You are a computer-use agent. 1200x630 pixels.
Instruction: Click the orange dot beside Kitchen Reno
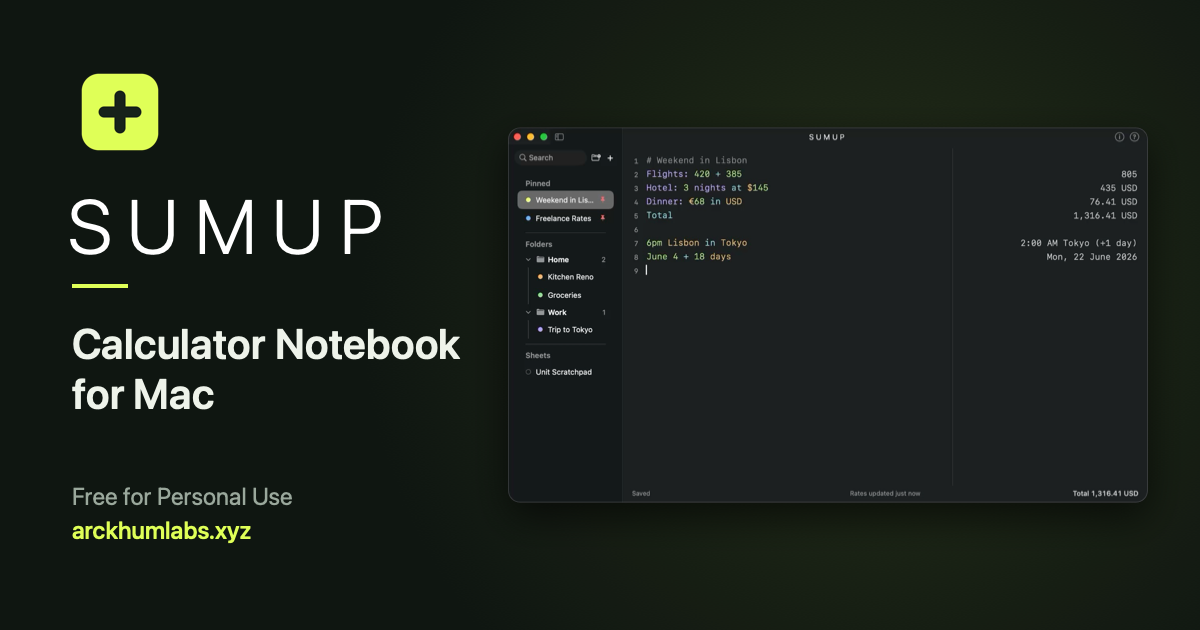click(540, 277)
